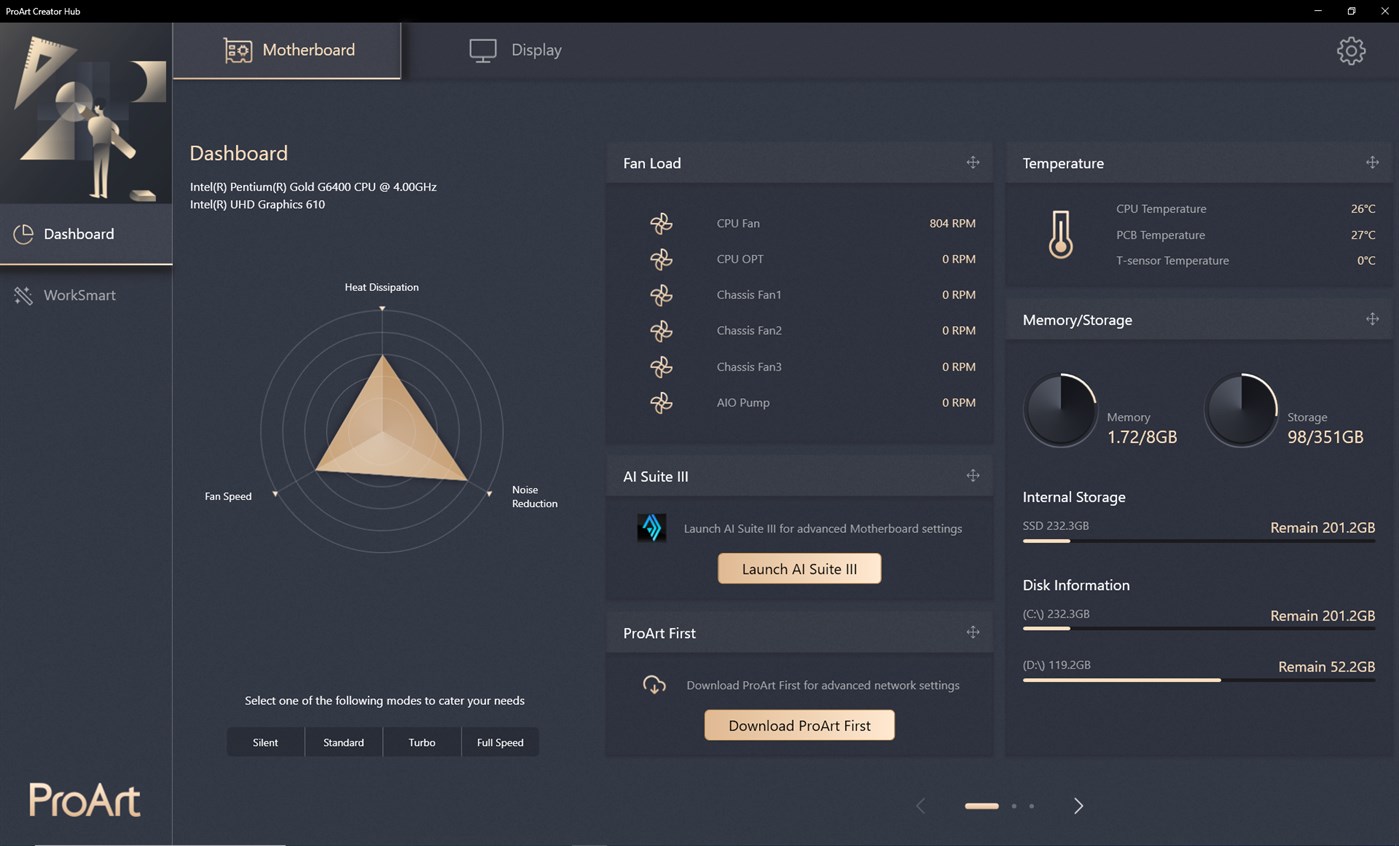The image size is (1399, 846).
Task: Switch to the Motherboard tab
Action: point(287,50)
